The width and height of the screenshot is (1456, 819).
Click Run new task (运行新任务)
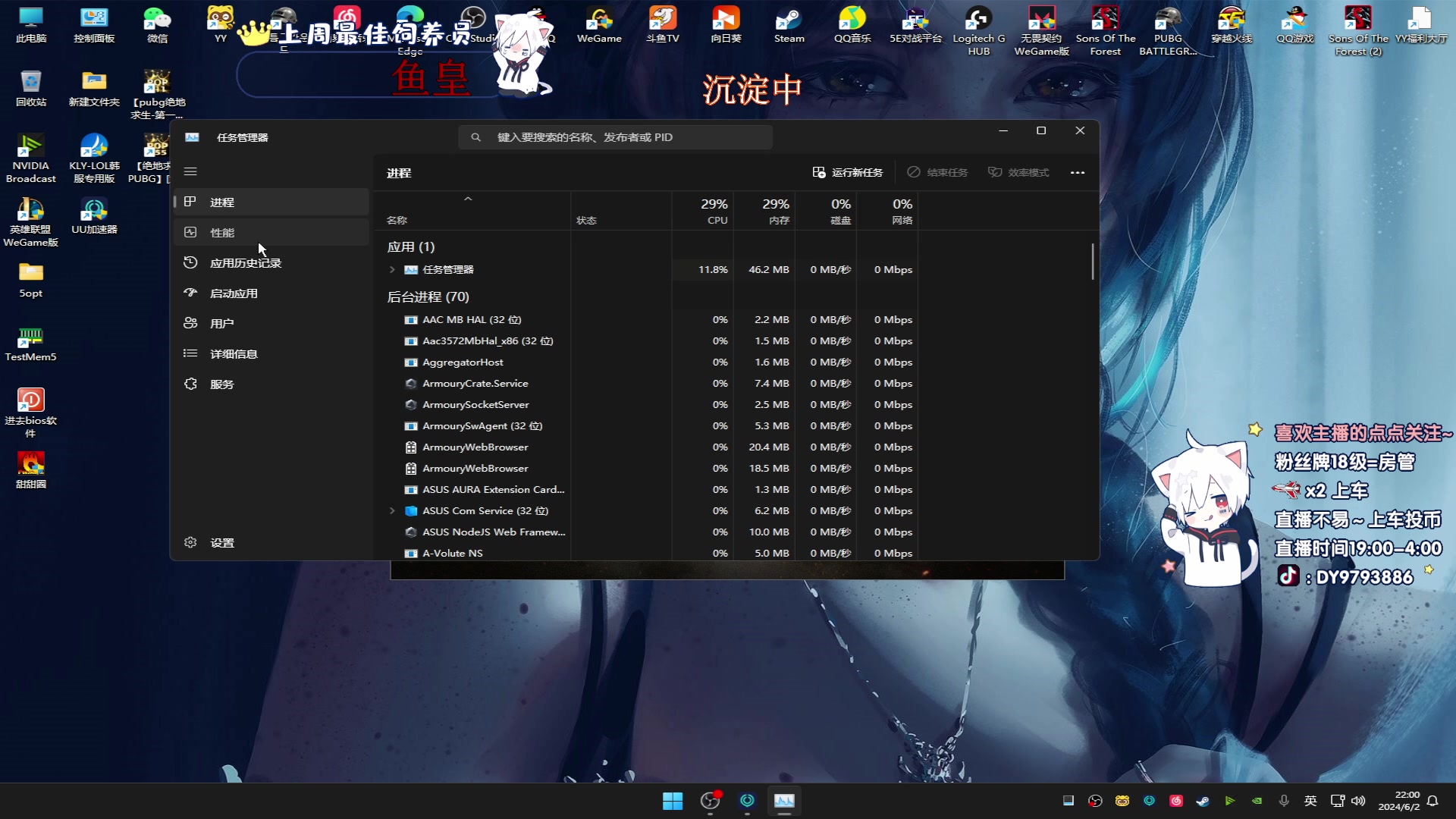848,173
